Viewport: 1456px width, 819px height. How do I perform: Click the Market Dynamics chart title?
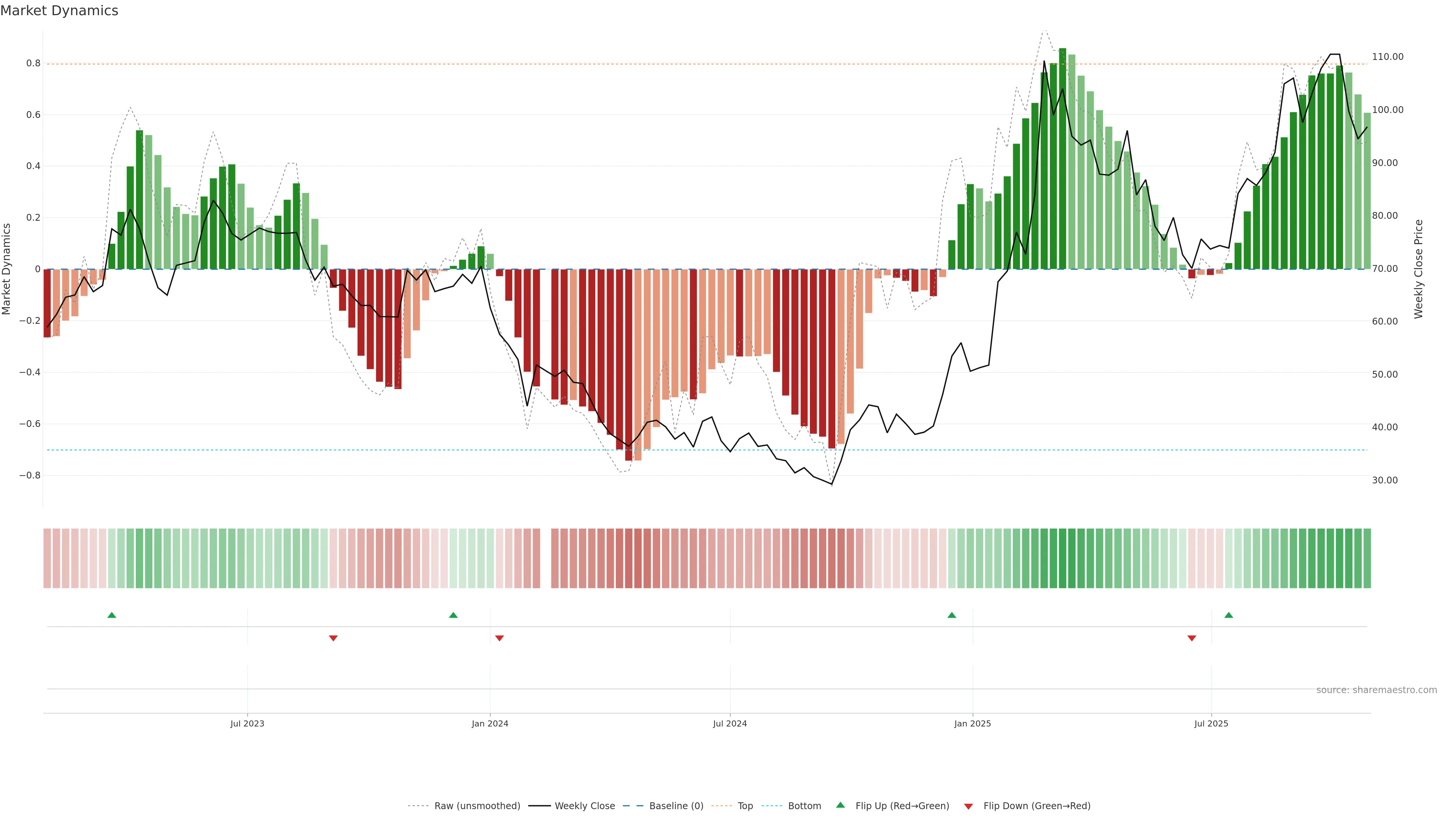click(60, 11)
